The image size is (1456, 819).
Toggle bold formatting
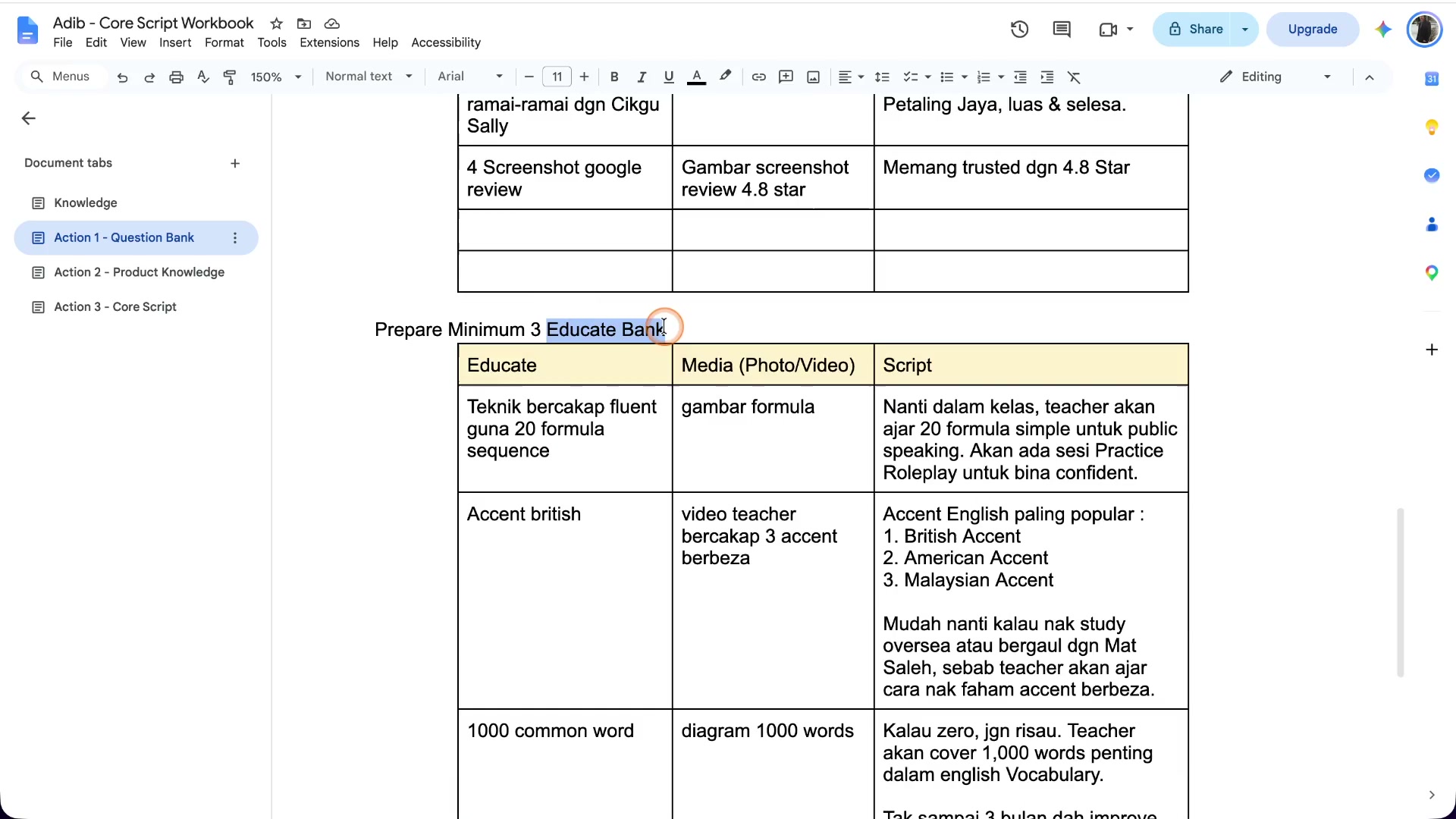[614, 77]
